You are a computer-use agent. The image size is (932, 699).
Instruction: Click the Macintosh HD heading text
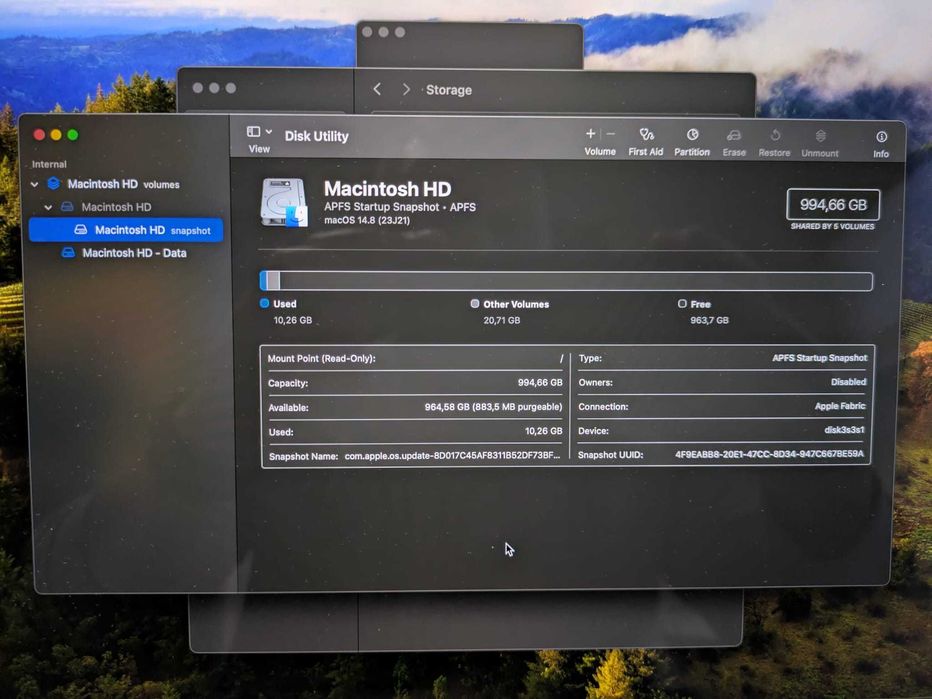point(388,189)
